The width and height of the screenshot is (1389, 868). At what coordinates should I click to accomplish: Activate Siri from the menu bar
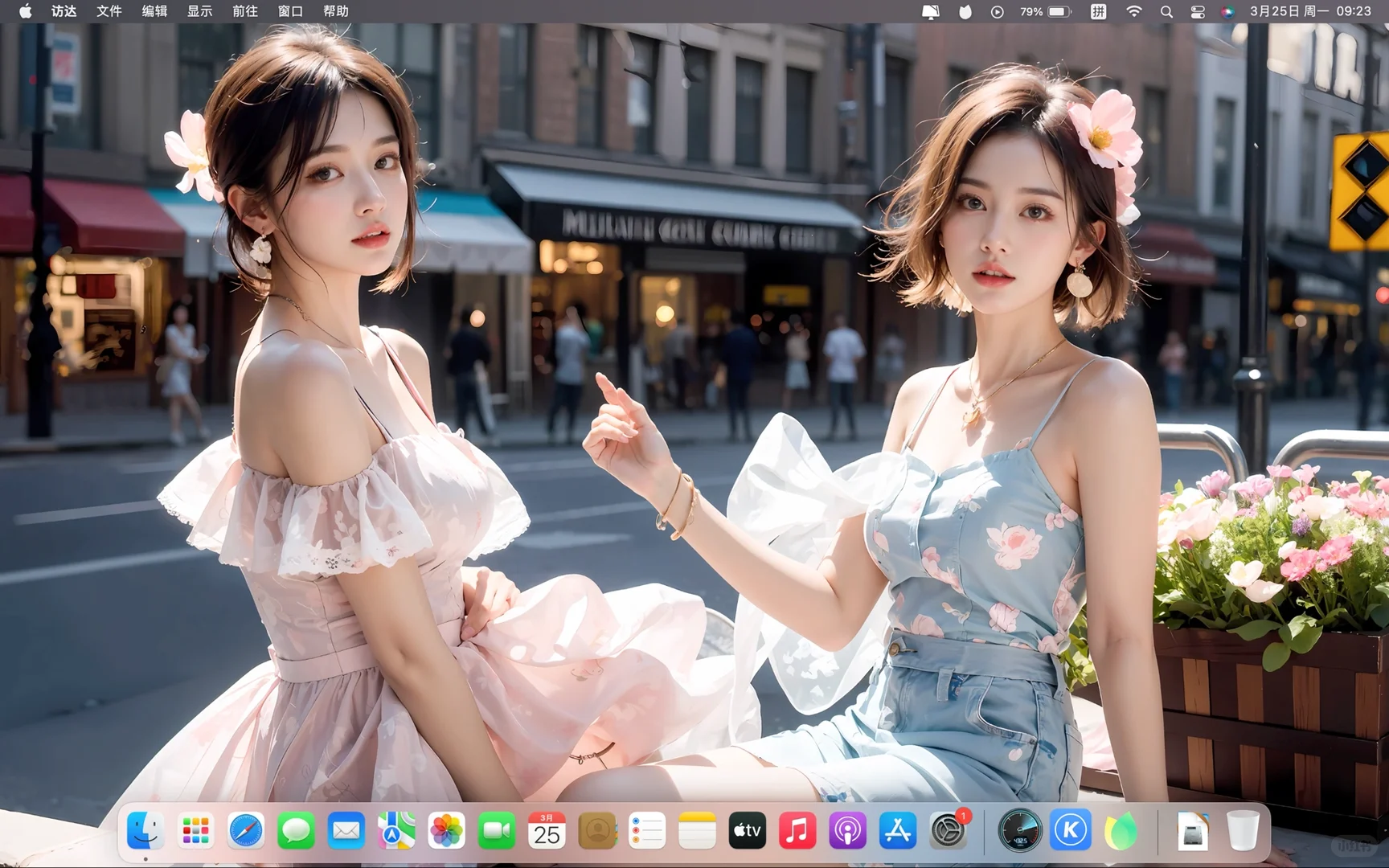[1227, 11]
